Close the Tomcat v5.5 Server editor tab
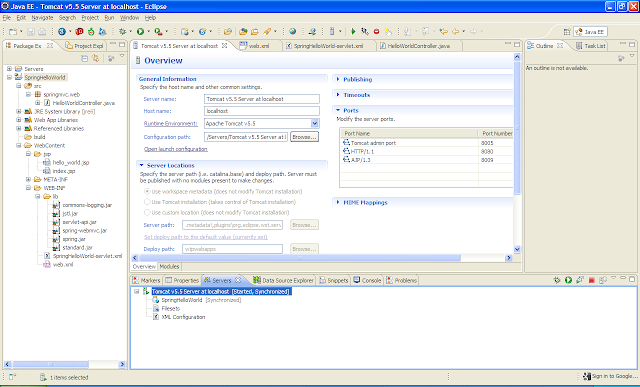 tap(224, 46)
